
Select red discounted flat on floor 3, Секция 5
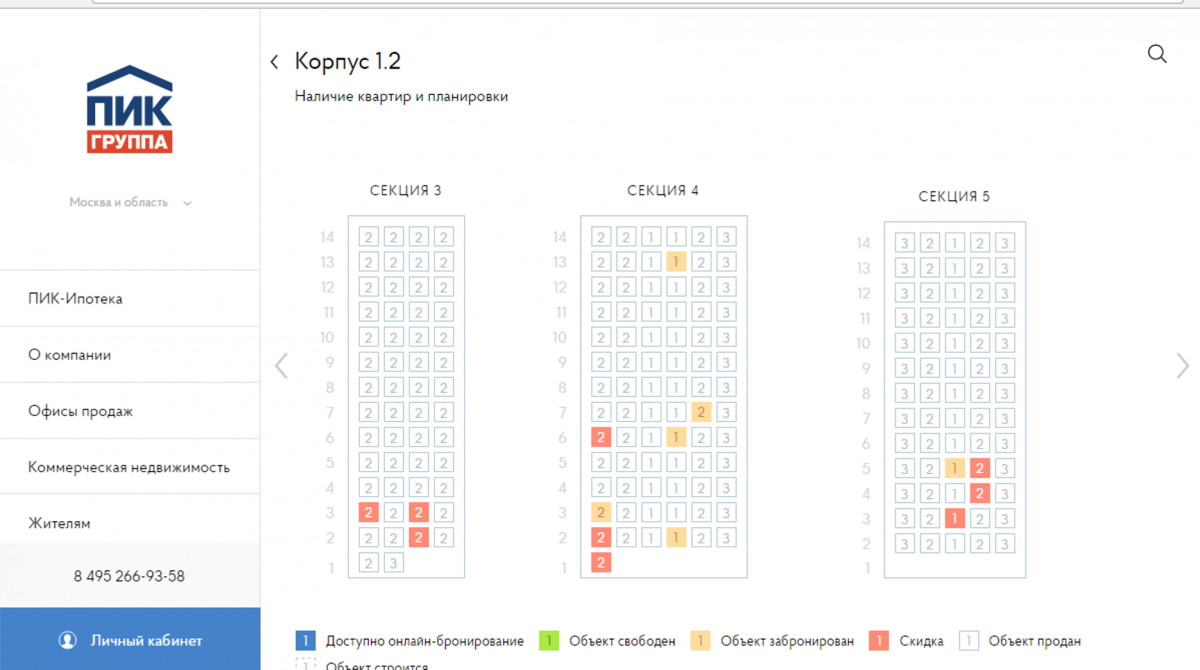click(x=955, y=518)
